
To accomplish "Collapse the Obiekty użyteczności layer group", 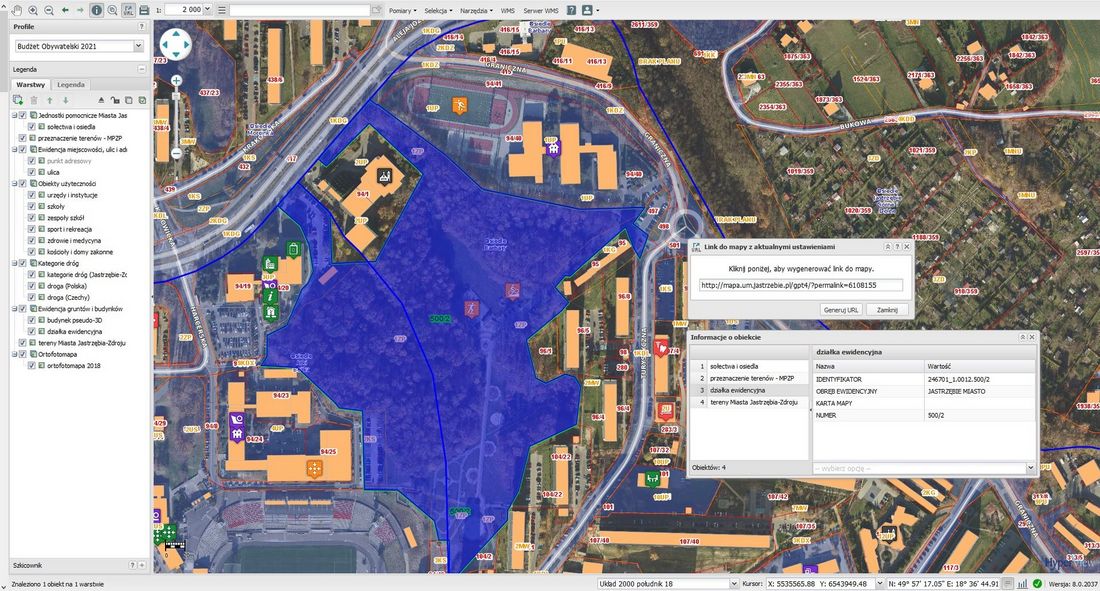I will point(14,183).
